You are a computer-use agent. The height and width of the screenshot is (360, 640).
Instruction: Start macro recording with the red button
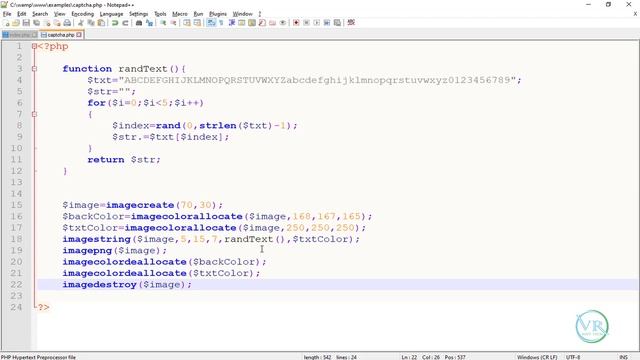coord(296,23)
